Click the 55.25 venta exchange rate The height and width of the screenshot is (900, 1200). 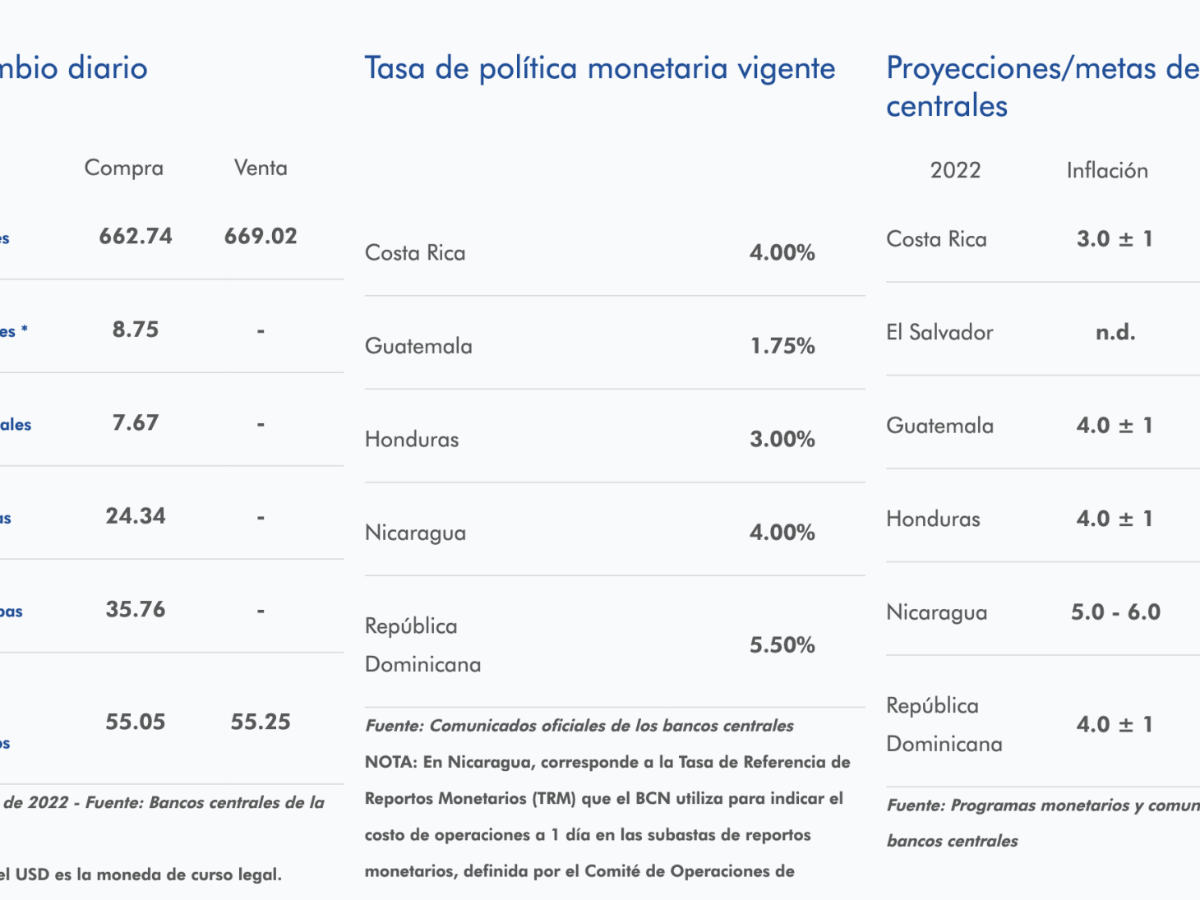click(x=260, y=722)
